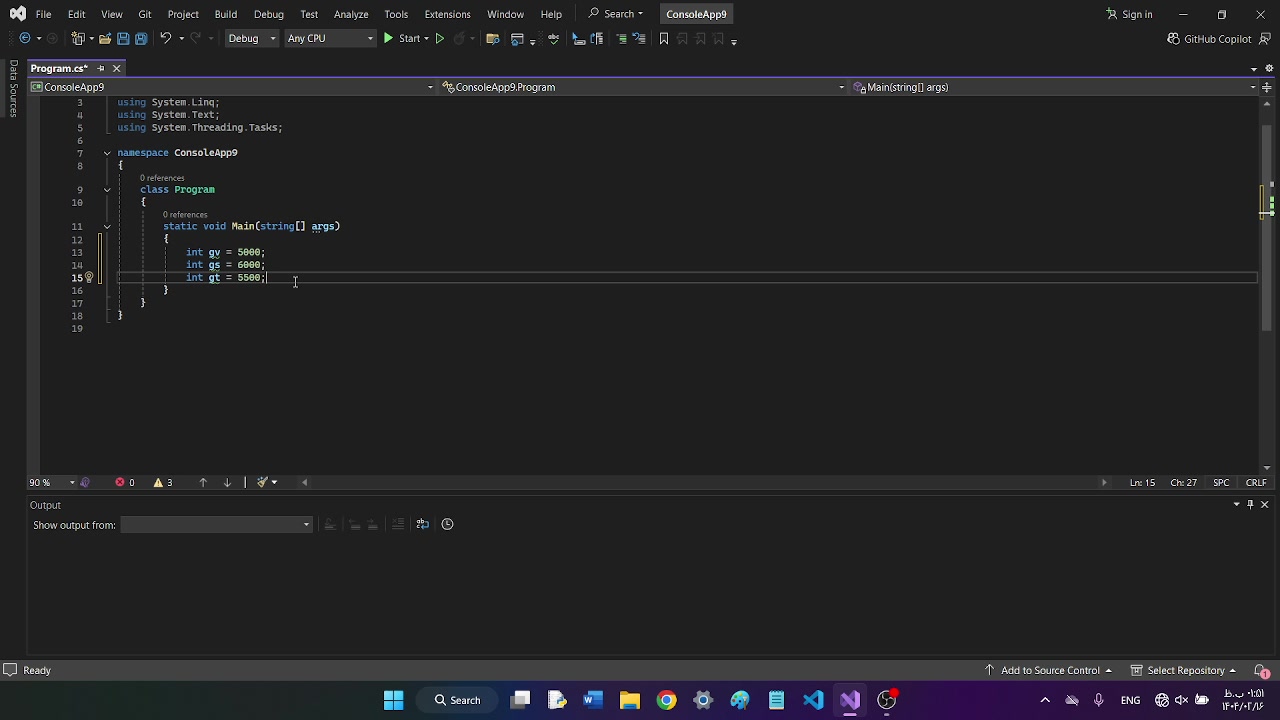The height and width of the screenshot is (720, 1280).
Task: Open the Debug menu
Action: pyautogui.click(x=269, y=14)
